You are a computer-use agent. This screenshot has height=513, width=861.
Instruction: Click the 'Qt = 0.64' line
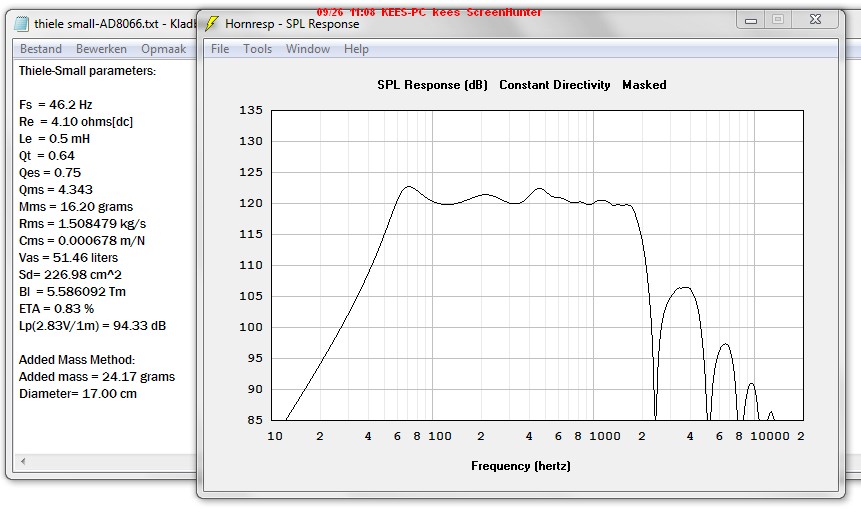[47, 155]
